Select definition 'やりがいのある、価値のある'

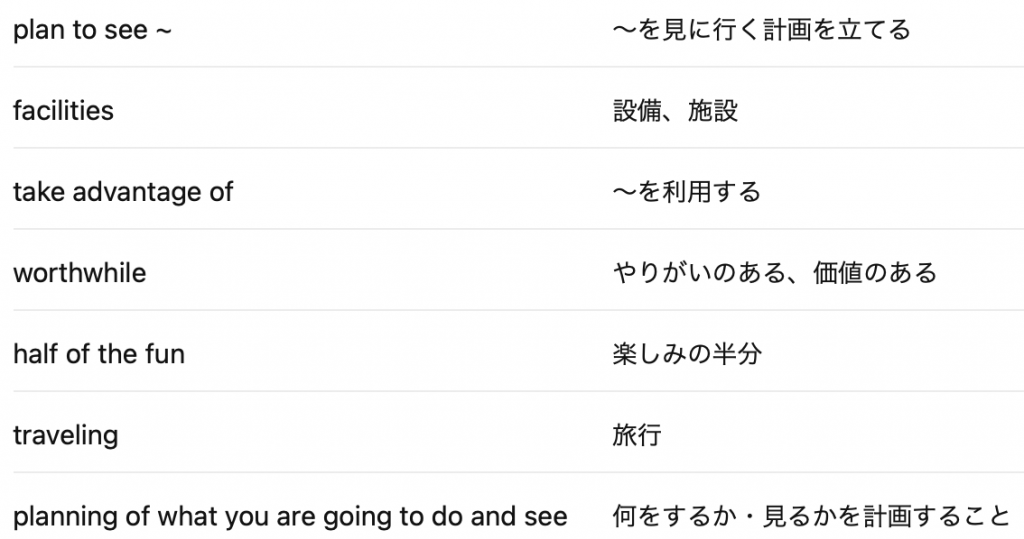point(775,273)
